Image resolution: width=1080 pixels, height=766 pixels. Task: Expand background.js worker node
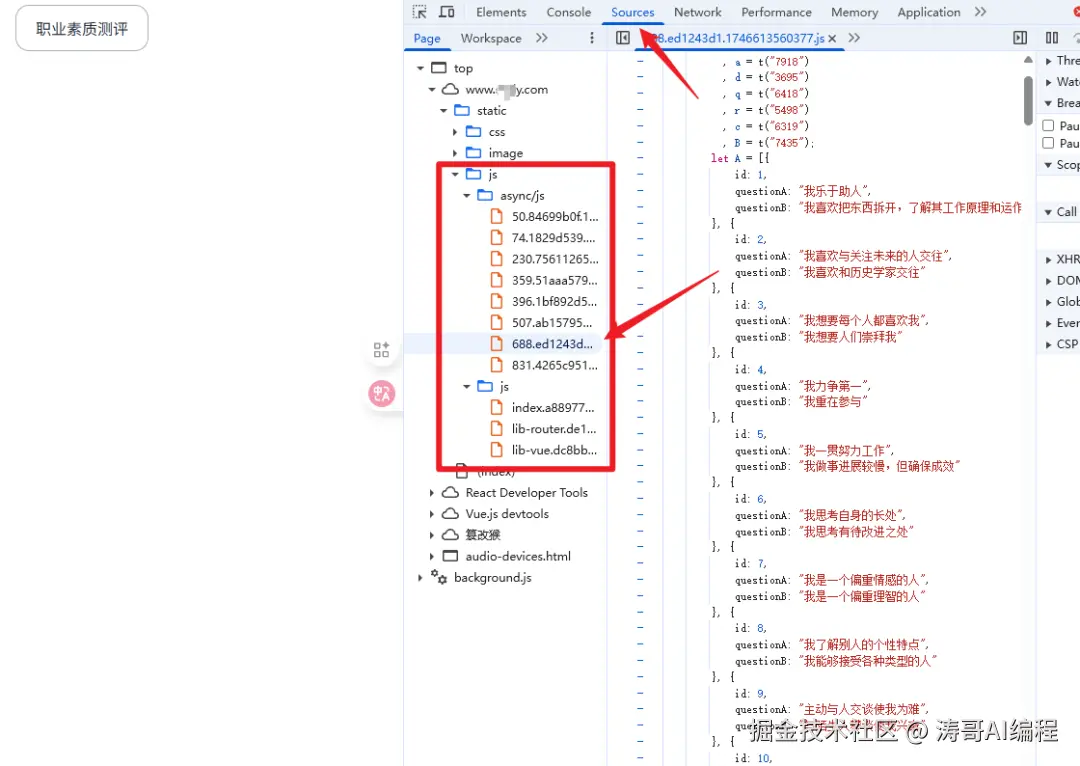420,577
